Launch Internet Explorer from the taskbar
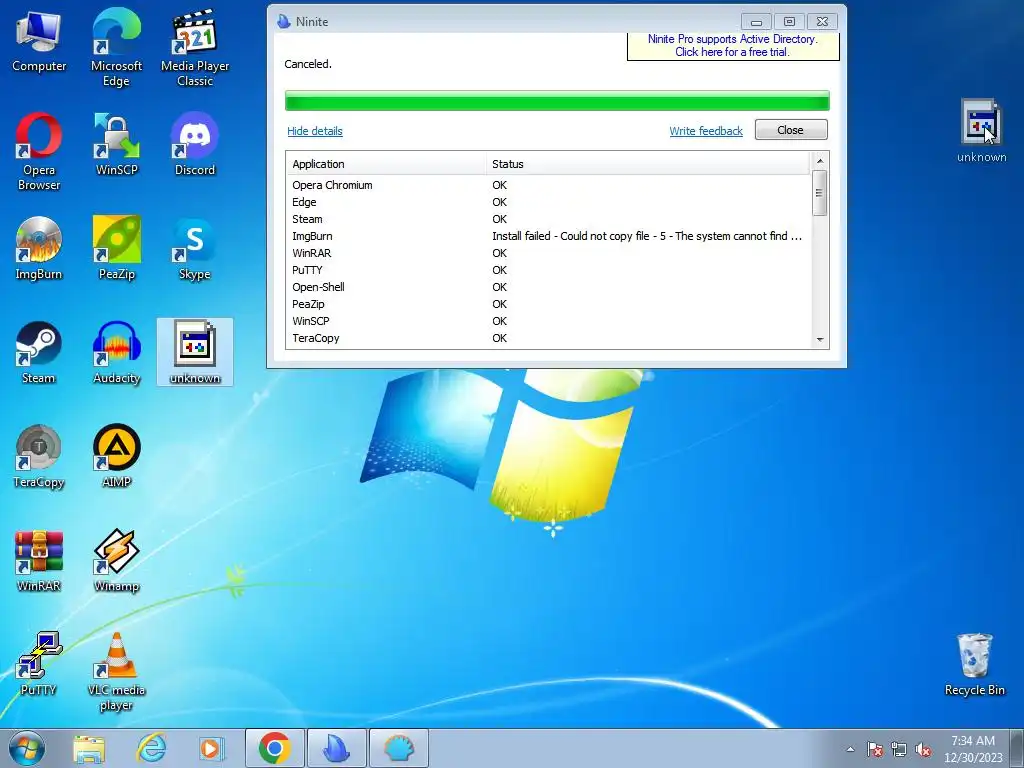This screenshot has height=768, width=1024. point(151,748)
